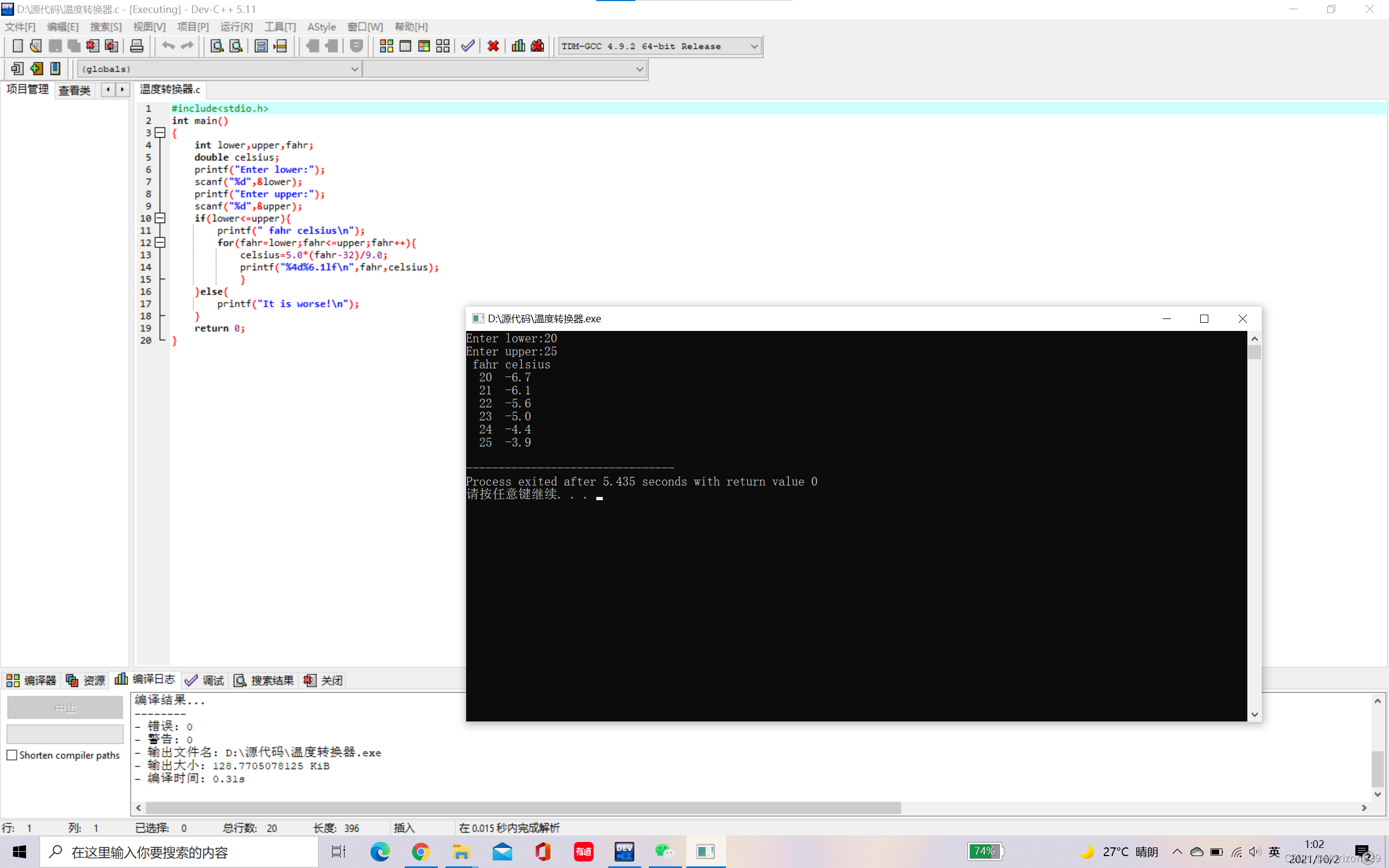Collapse the fold marker on line 12

[161, 243]
